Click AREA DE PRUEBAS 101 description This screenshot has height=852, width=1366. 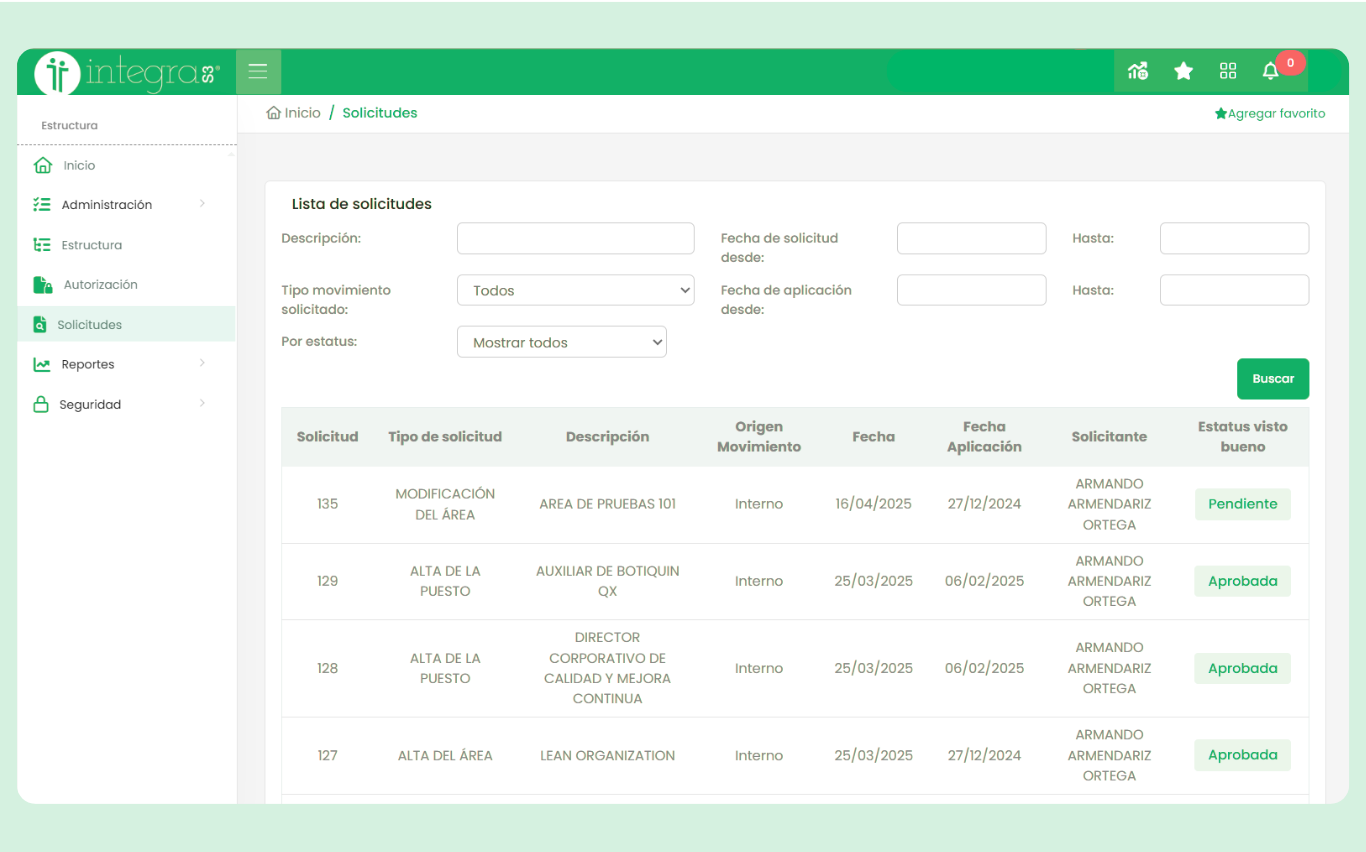(607, 504)
